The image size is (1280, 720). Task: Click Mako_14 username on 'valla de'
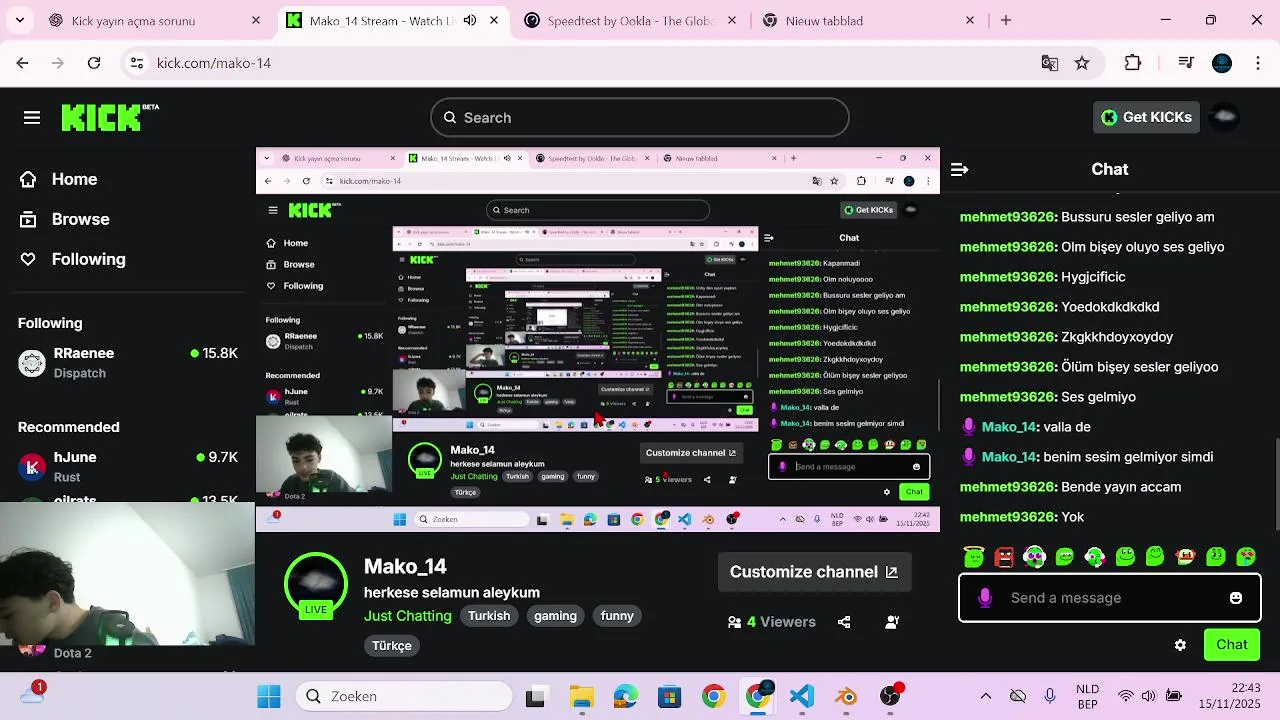pos(1009,427)
